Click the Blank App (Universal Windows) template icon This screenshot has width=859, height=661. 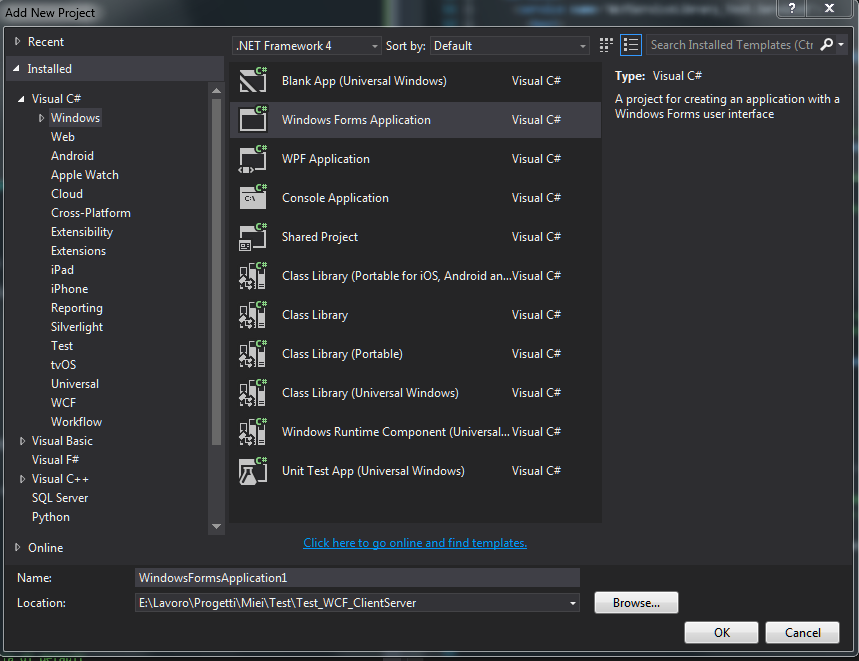[x=253, y=81]
